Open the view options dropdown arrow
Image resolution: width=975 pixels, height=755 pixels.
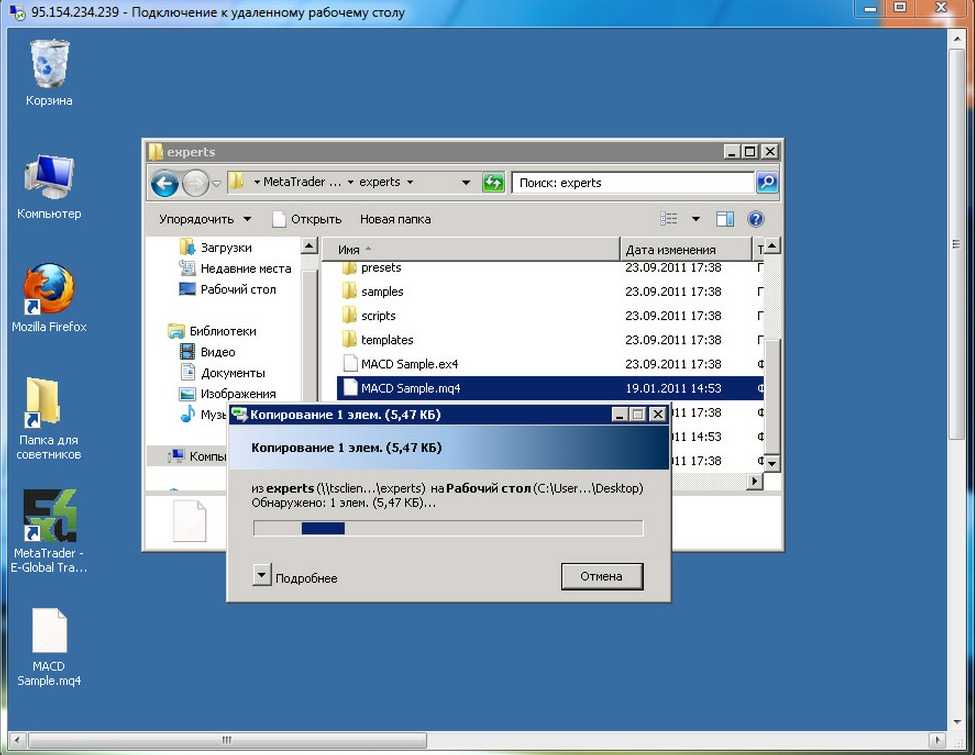coord(696,219)
